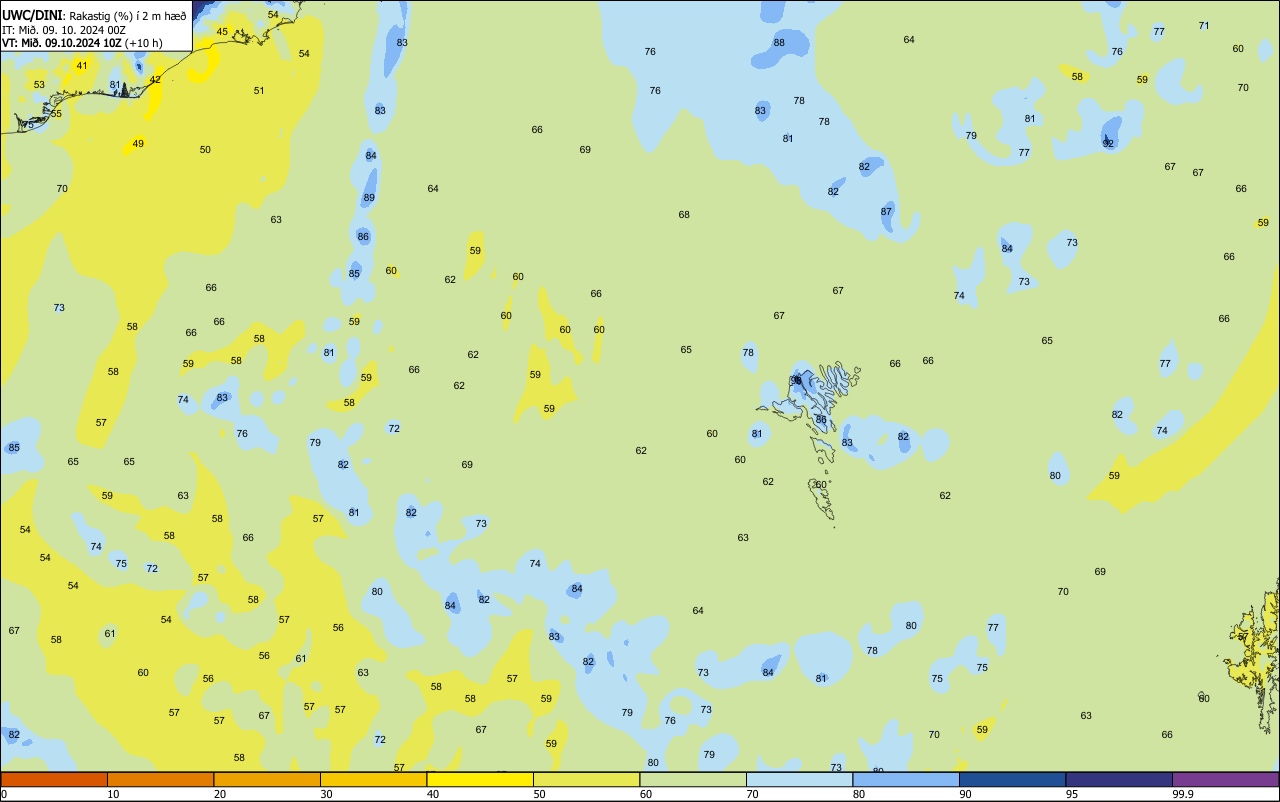
Task: Click the purple legend swatch above 99.9
Action: (1226, 779)
